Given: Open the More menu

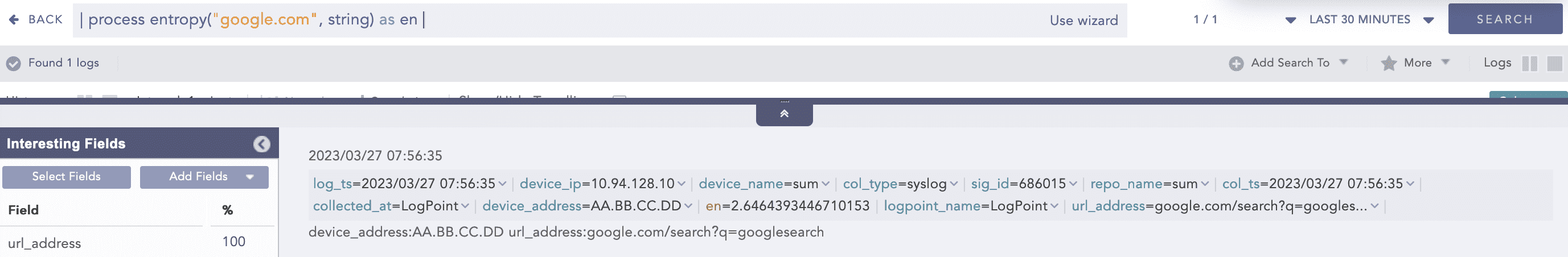Looking at the screenshot, I should click(1426, 63).
